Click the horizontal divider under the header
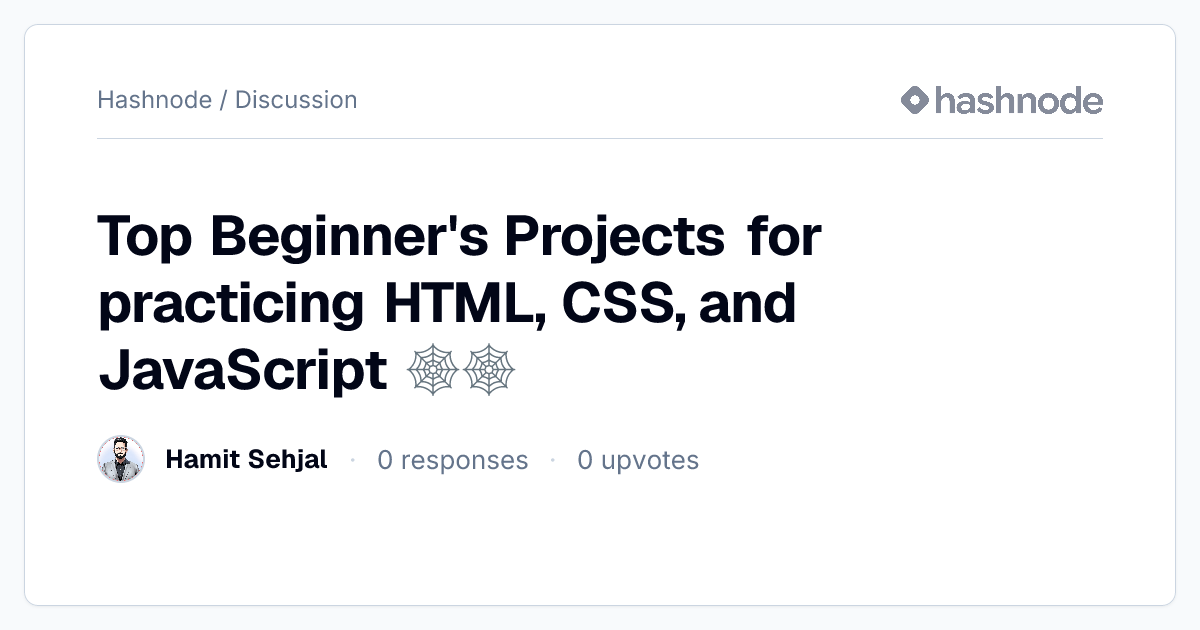This screenshot has height=630, width=1200. [600, 138]
